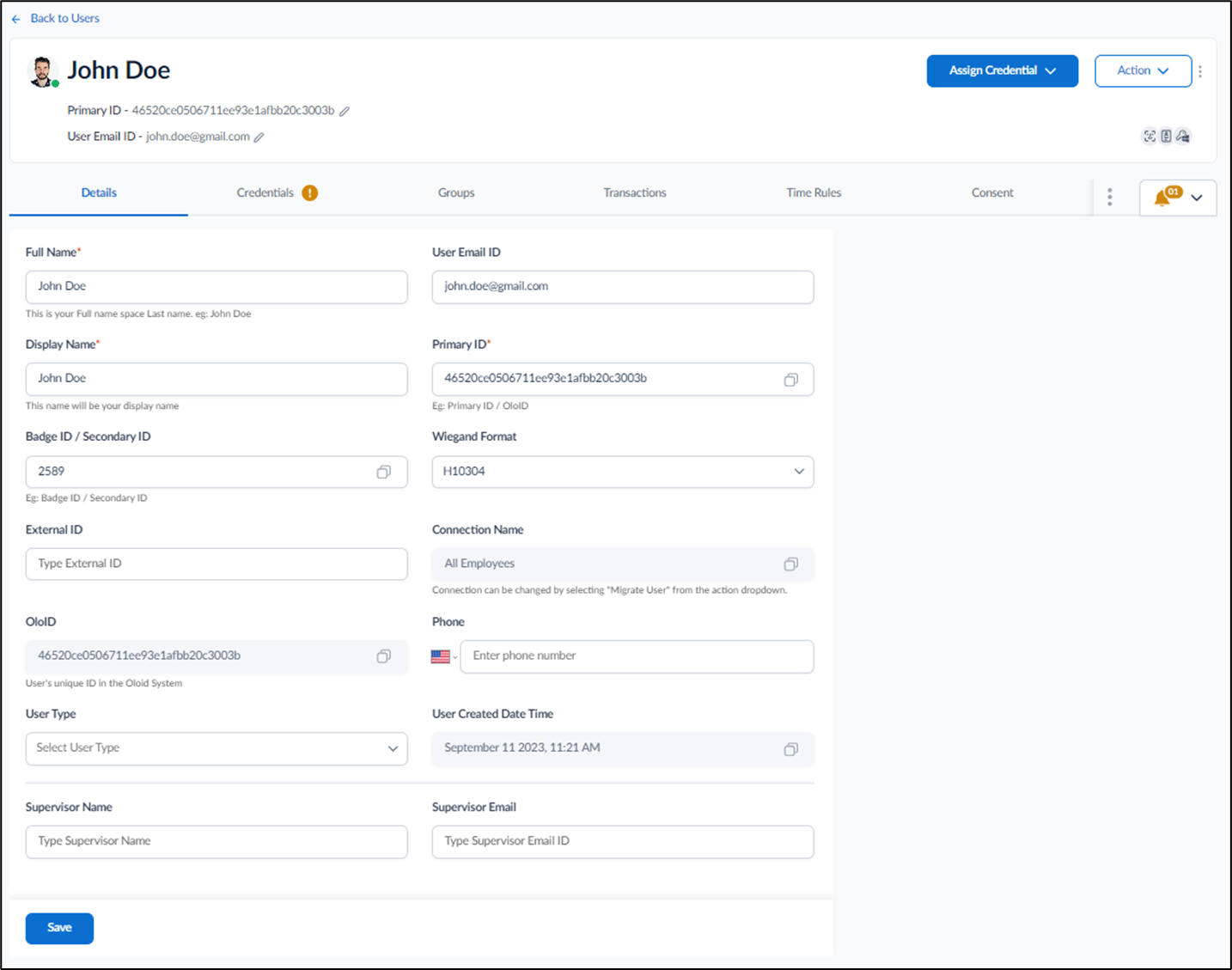Image resolution: width=1232 pixels, height=970 pixels.
Task: Copy the User Created Date Time value
Action: tap(790, 749)
